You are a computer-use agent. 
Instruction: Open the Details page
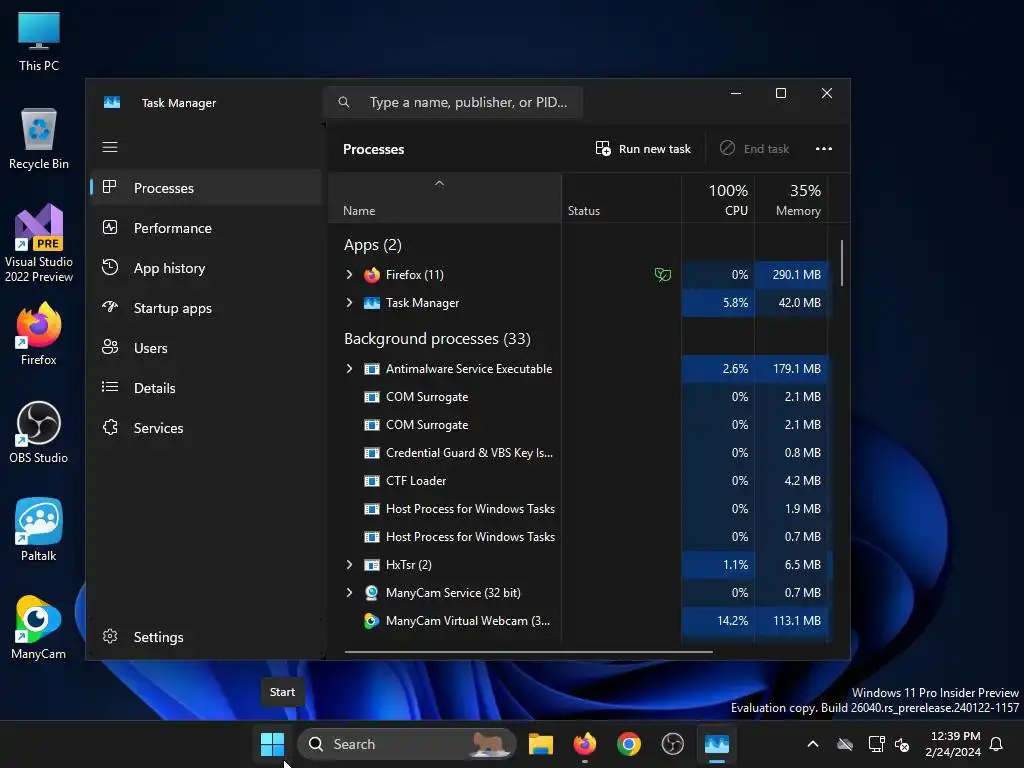(206, 388)
